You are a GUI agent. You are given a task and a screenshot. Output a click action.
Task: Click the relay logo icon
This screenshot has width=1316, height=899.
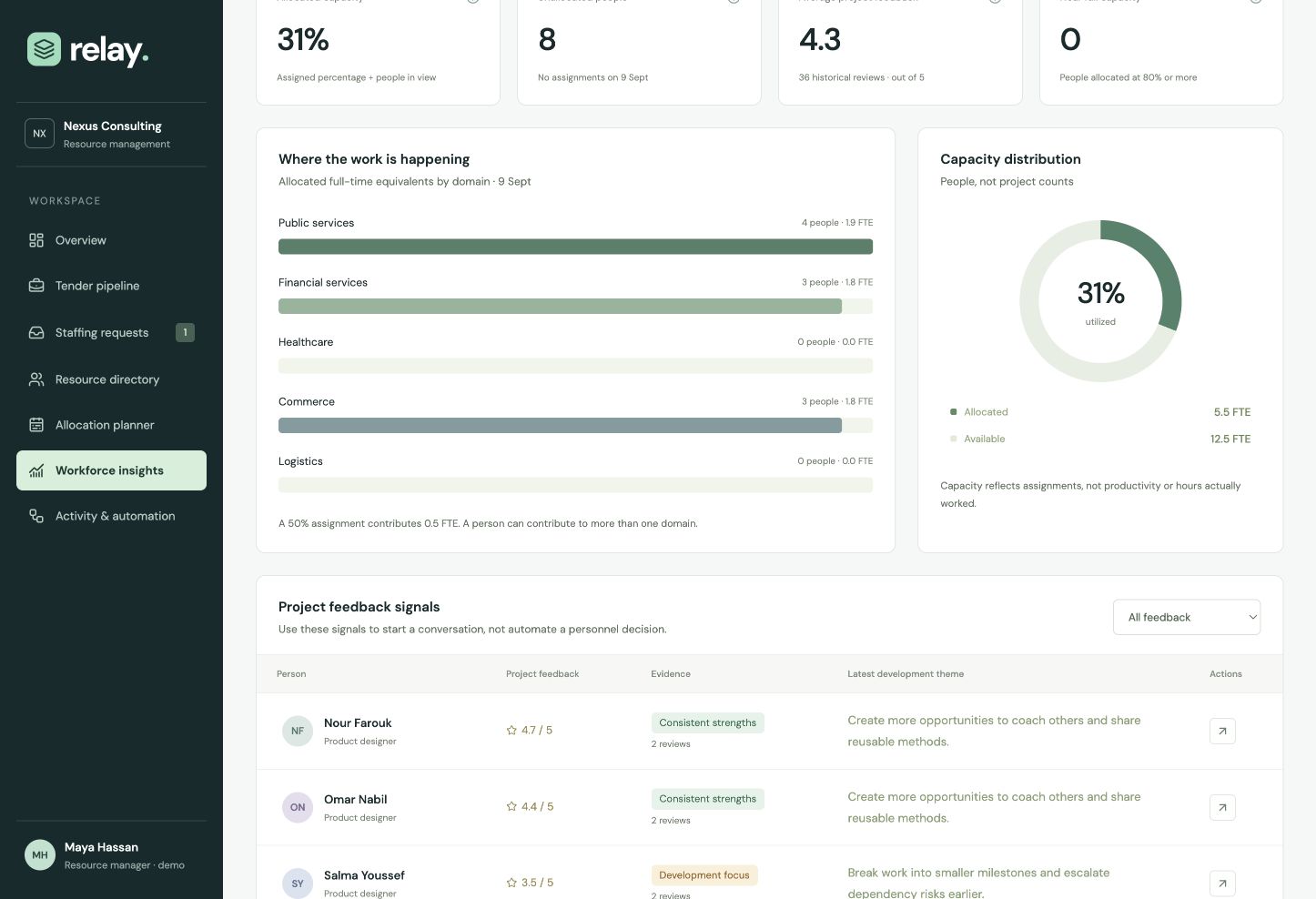point(44,49)
